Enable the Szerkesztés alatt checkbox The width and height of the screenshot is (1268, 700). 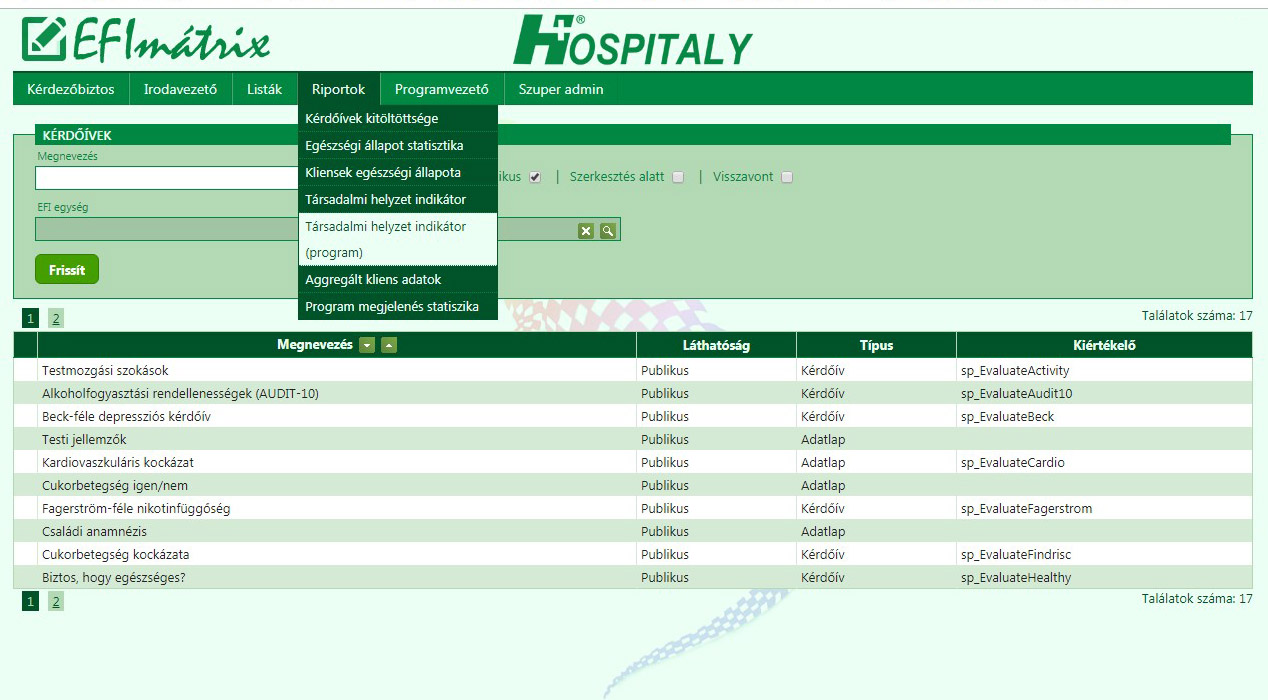678,177
